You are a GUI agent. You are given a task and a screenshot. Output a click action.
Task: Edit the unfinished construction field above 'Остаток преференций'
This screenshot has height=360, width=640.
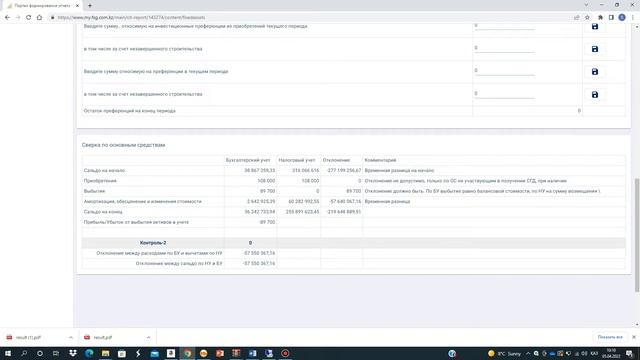click(x=504, y=93)
